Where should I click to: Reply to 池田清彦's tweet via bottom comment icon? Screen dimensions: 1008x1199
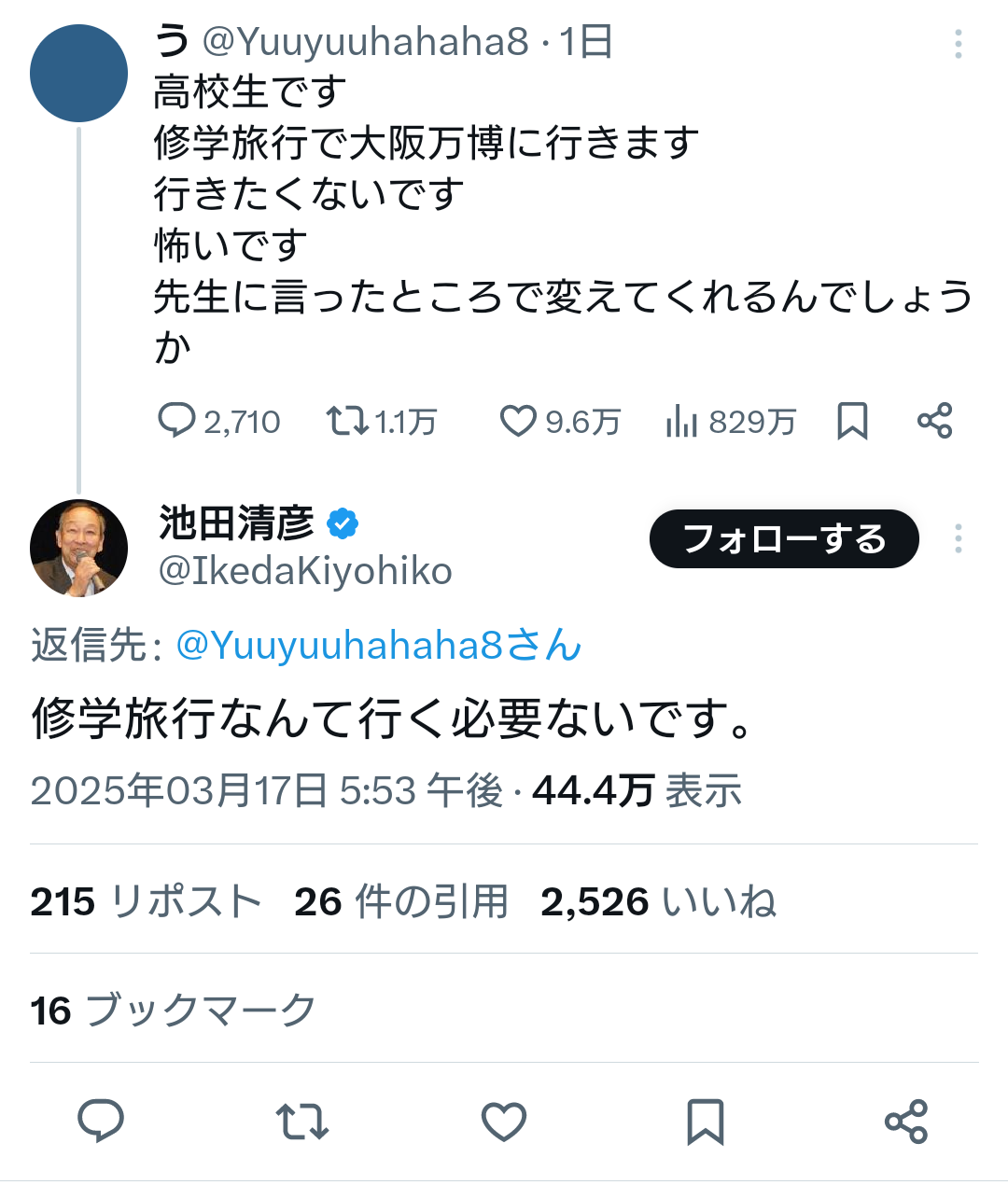point(101,1121)
